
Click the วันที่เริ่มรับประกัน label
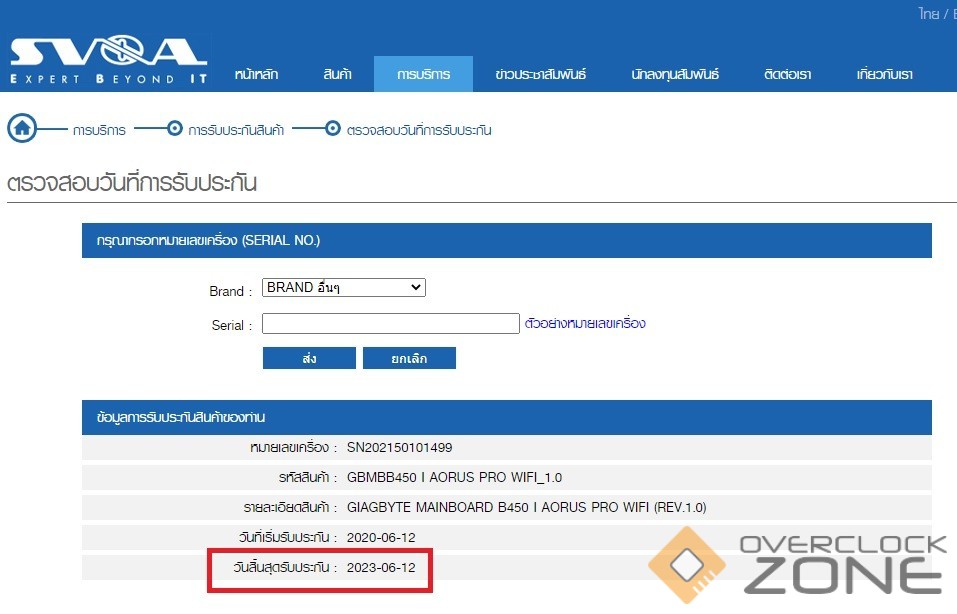pos(284,537)
